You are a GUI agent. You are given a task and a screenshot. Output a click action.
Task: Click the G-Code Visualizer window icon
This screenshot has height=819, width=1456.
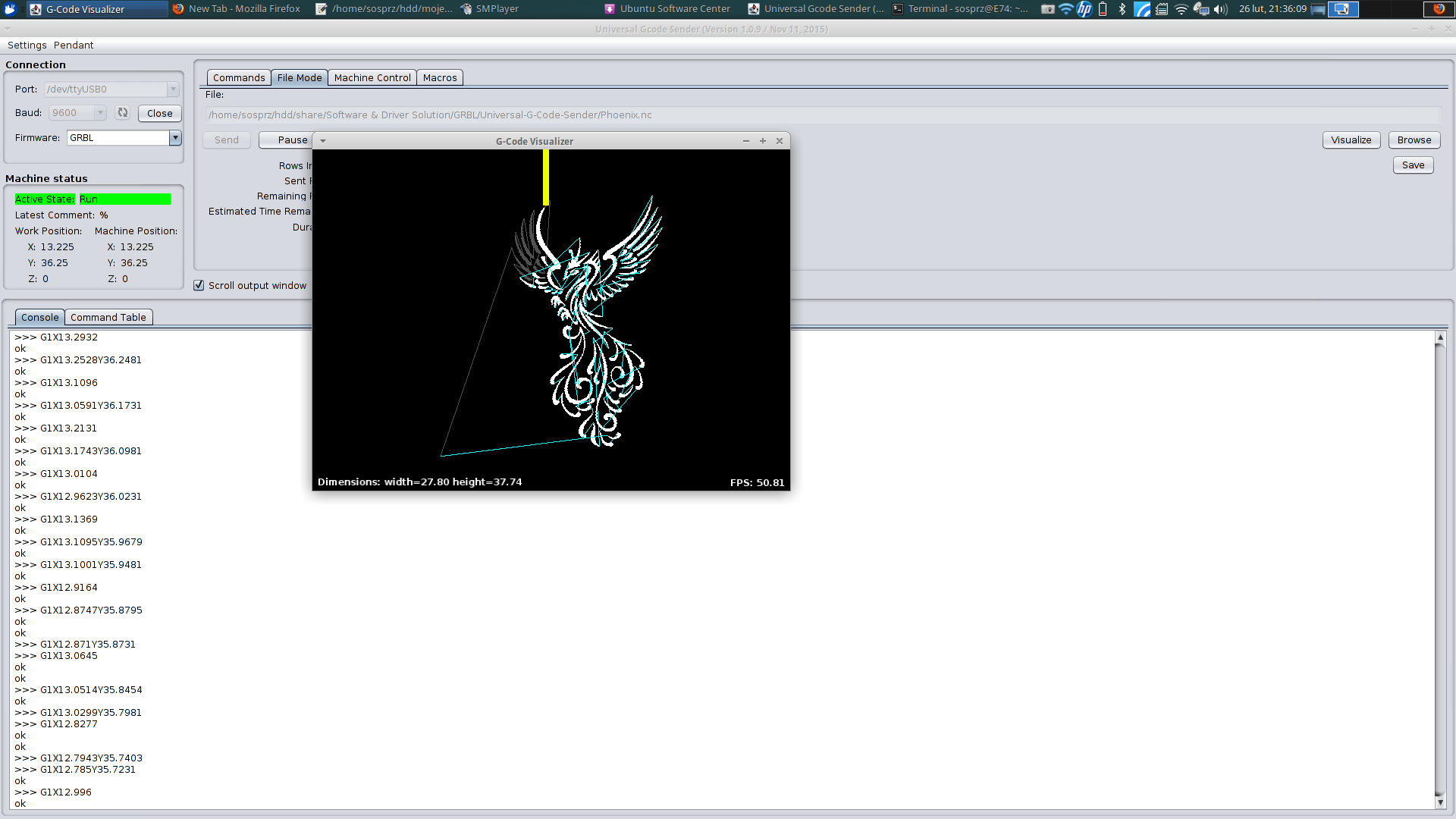tap(36, 9)
